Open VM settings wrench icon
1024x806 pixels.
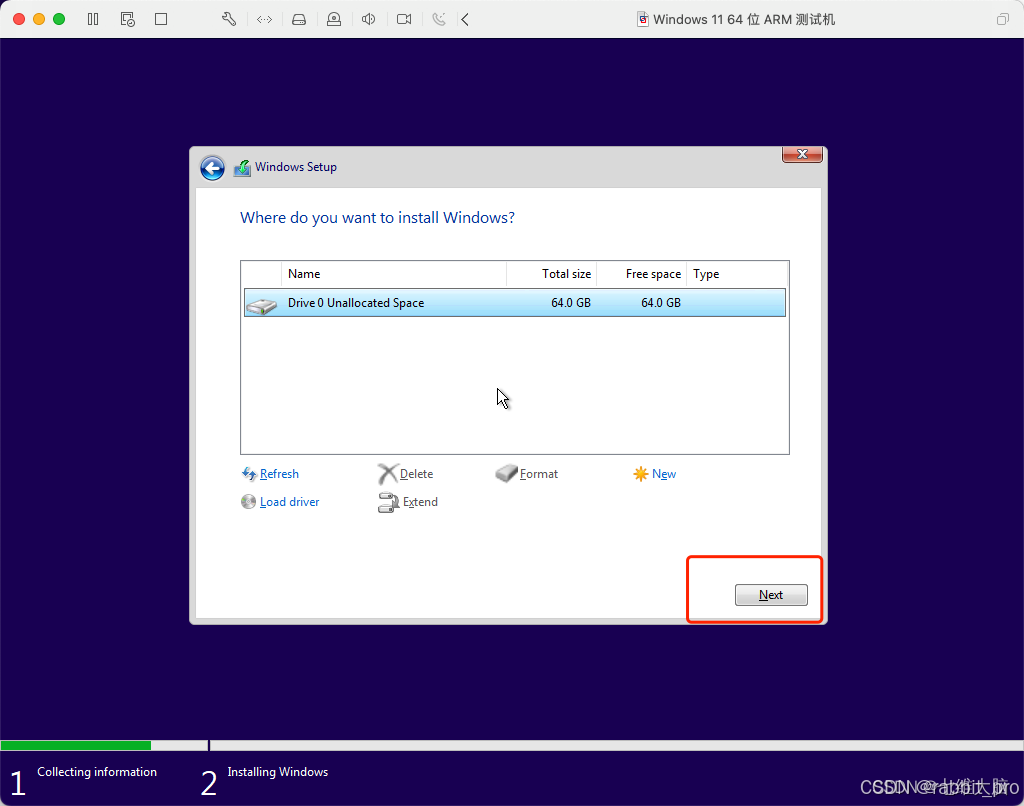[229, 20]
